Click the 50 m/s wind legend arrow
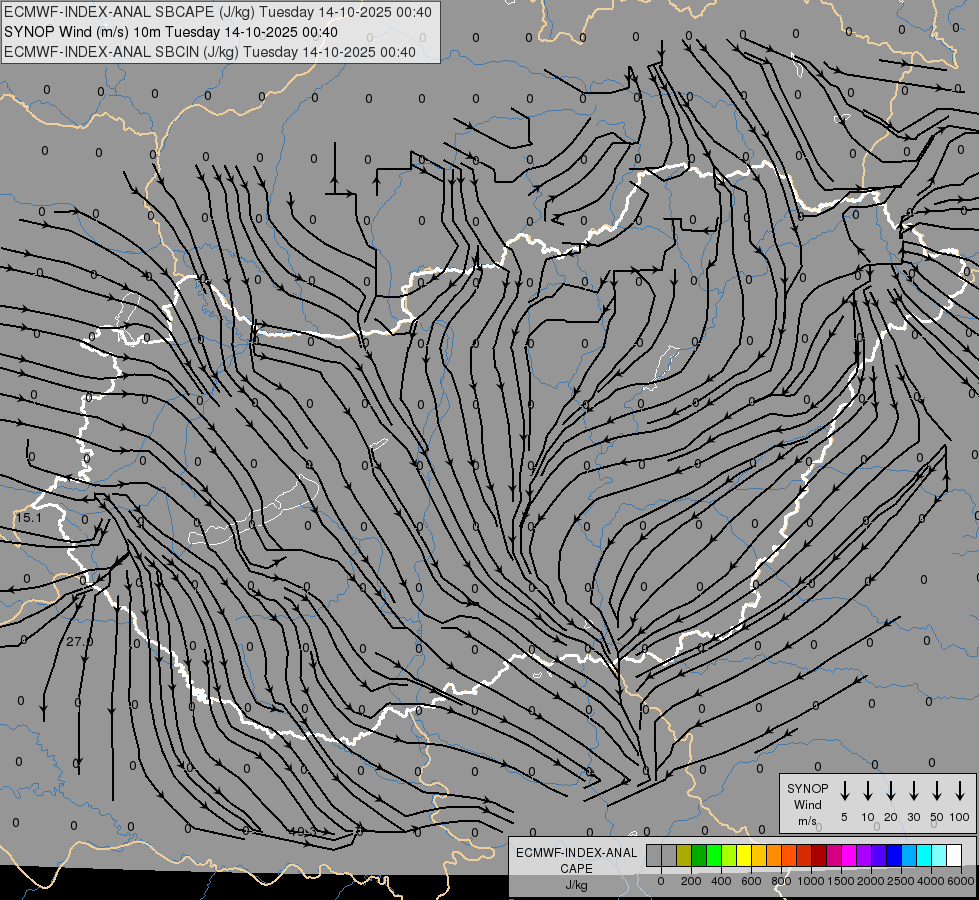 tap(937, 791)
